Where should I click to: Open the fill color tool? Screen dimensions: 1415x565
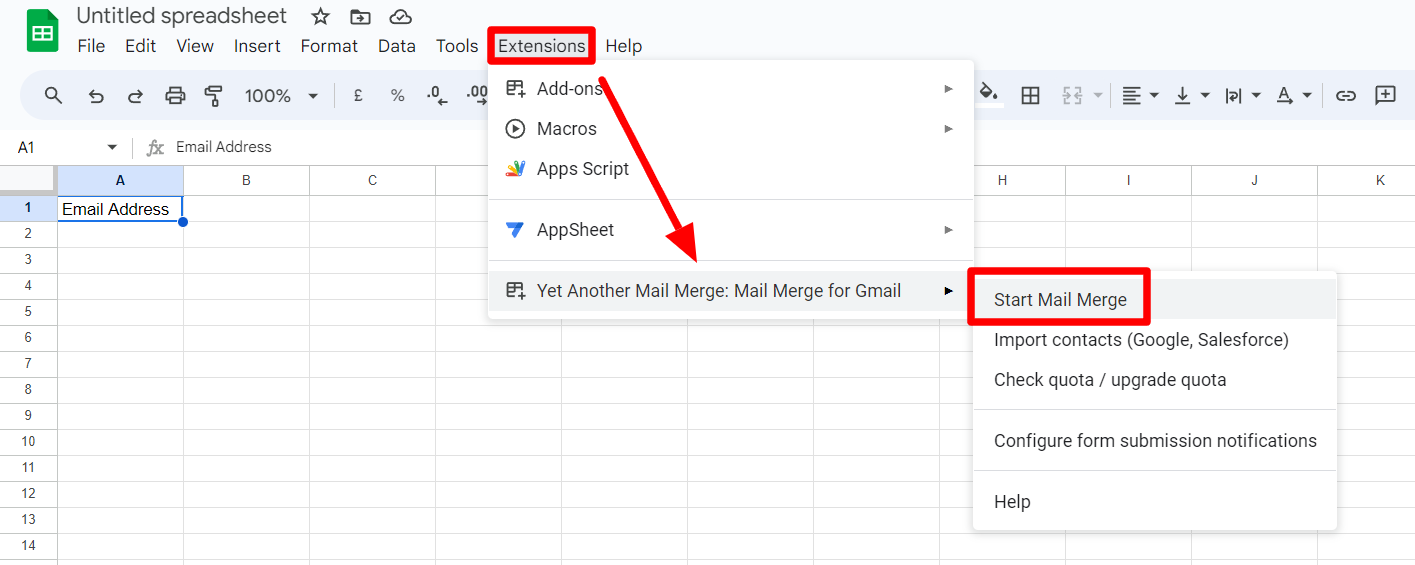tap(988, 92)
